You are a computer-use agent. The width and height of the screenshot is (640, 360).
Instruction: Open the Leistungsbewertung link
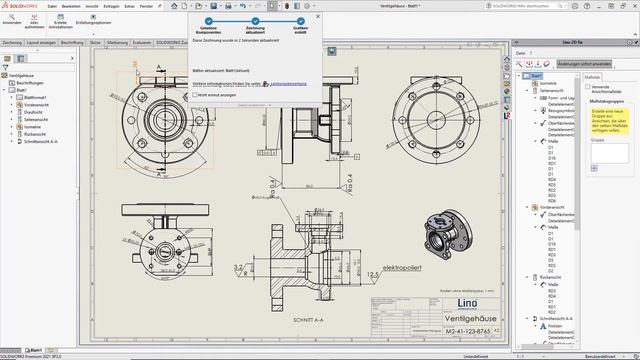click(288, 84)
